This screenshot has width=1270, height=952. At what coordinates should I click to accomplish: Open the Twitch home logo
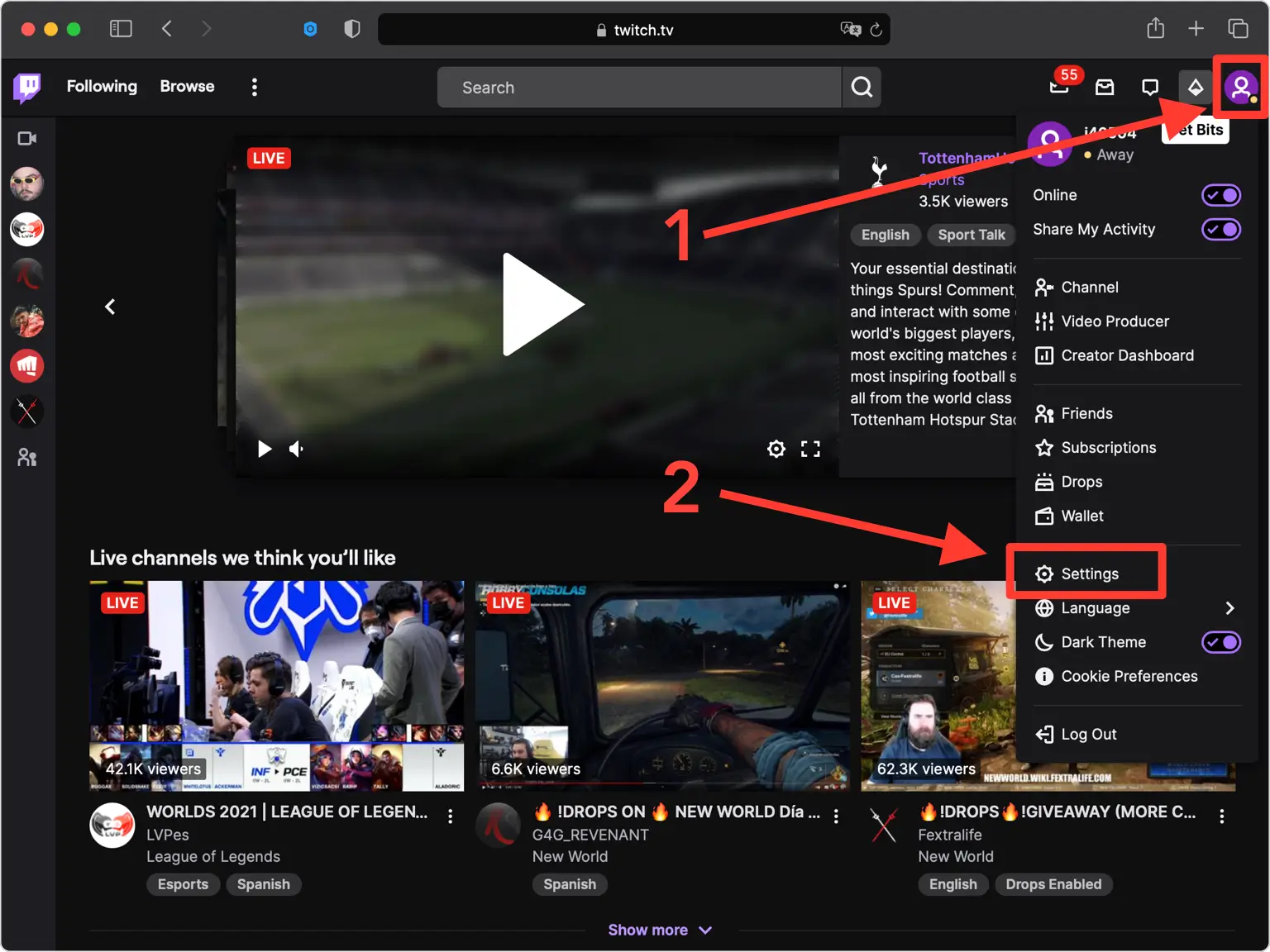[27, 87]
